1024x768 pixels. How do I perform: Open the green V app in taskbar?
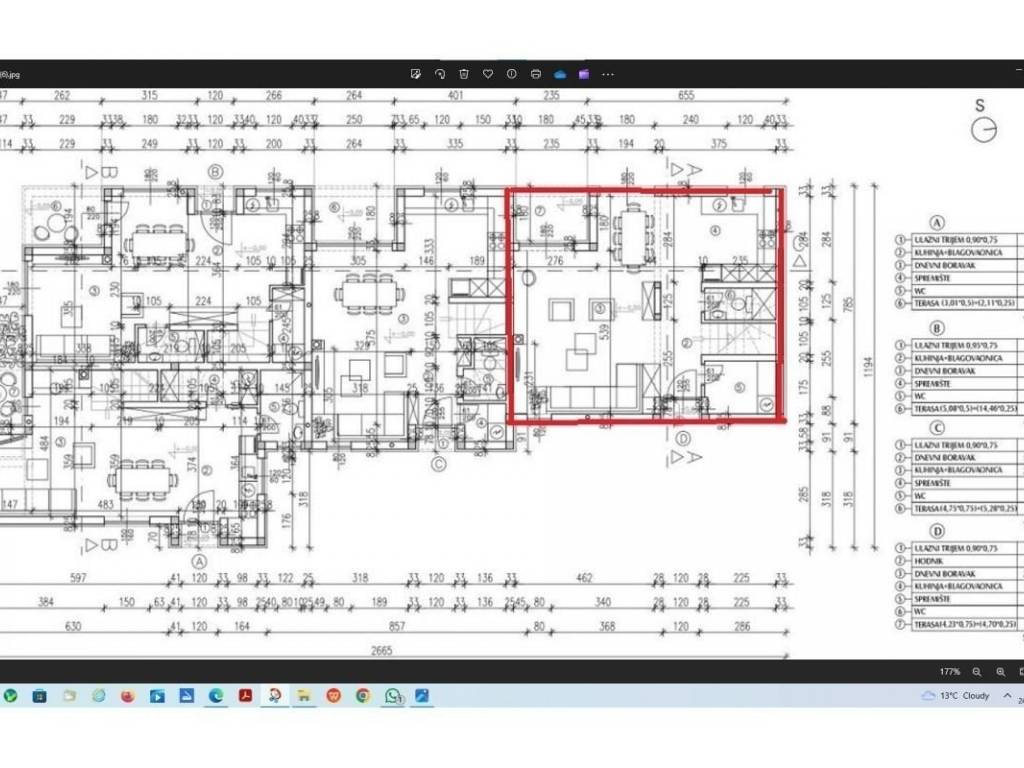tap(10, 696)
